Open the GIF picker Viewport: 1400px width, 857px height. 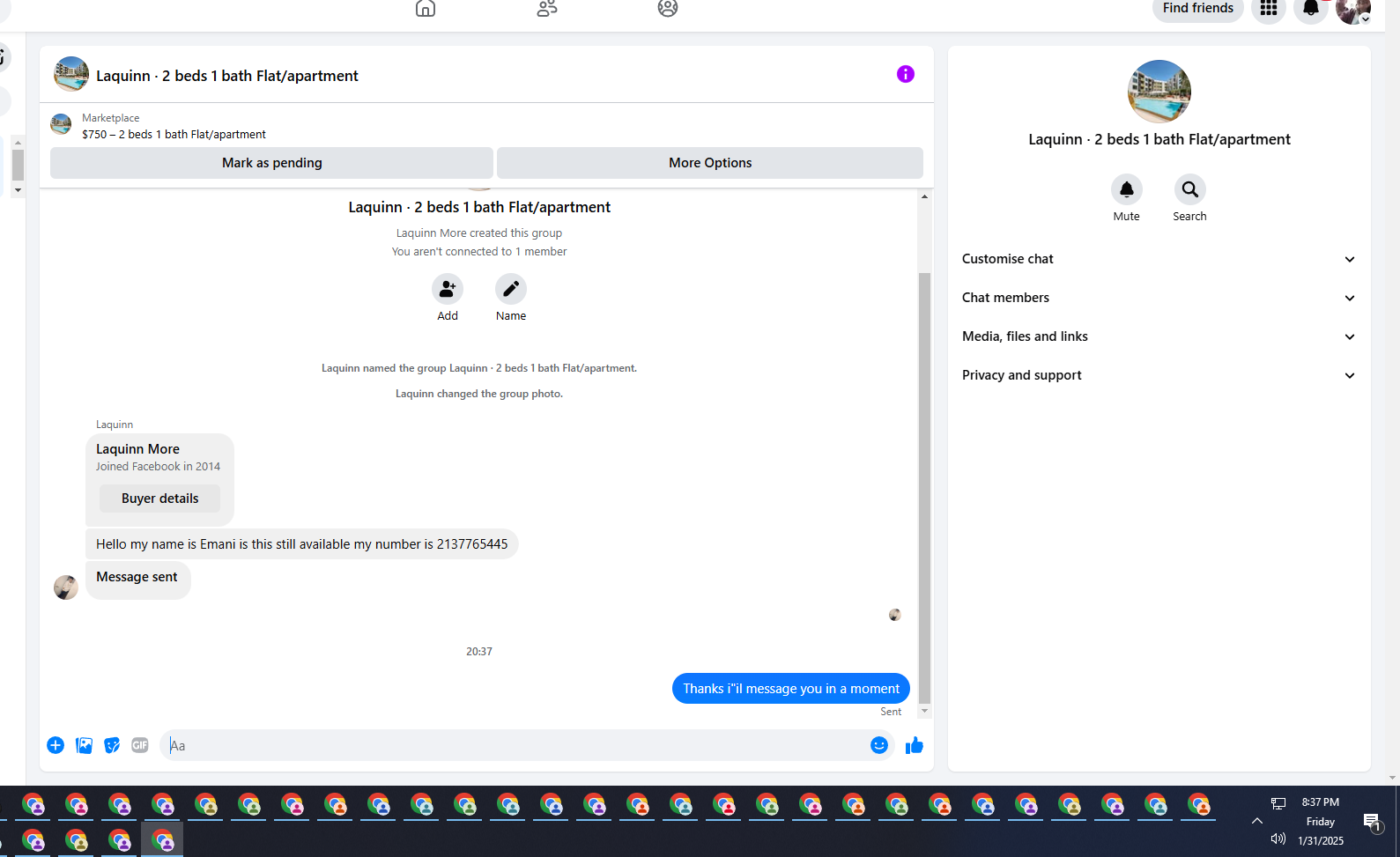coord(140,745)
